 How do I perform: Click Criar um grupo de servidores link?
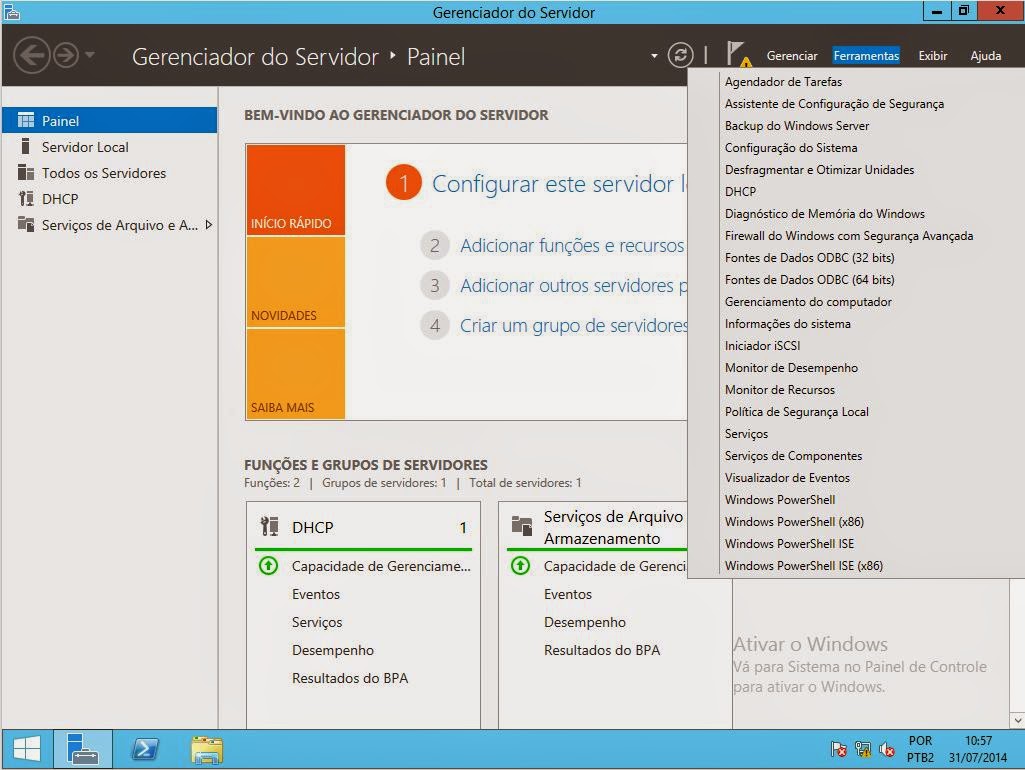coord(573,325)
